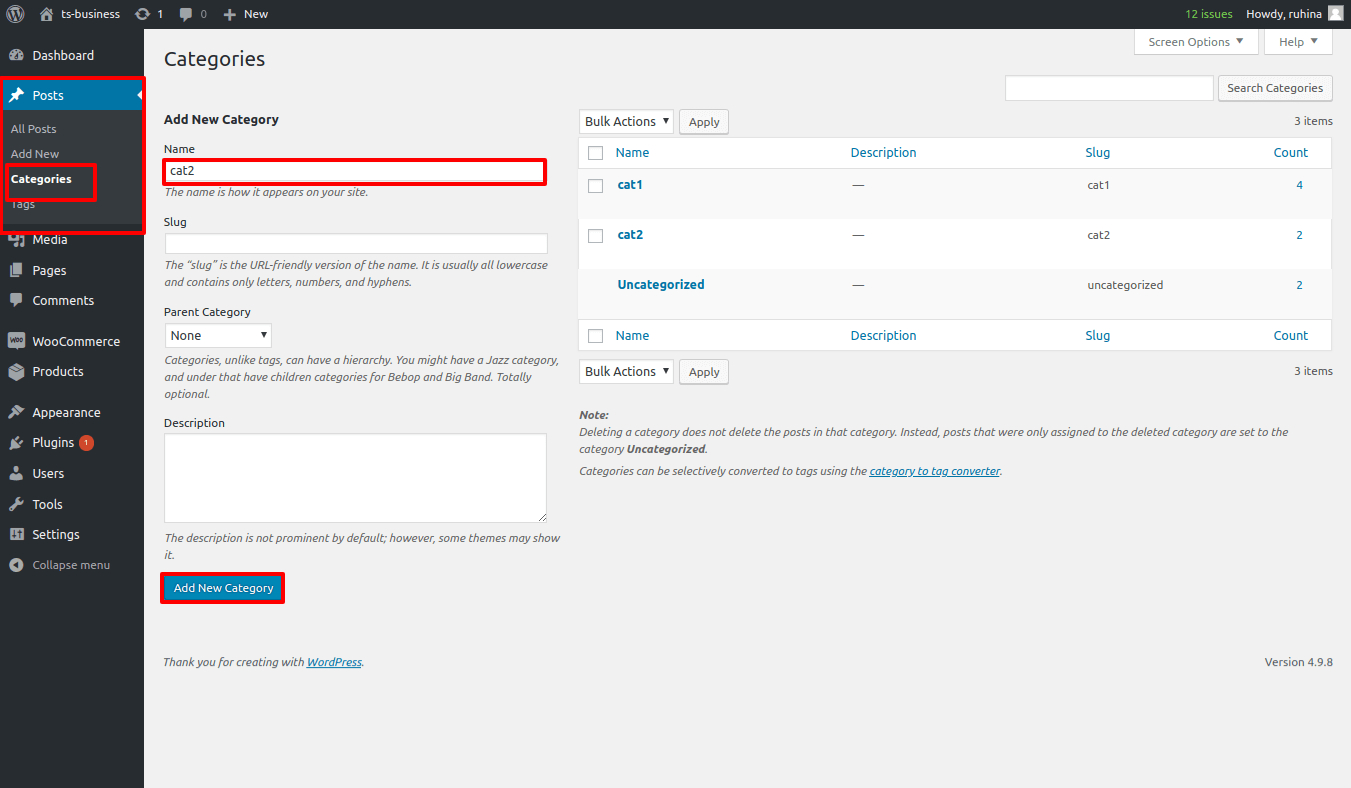
Task: Collapse the sidebar menu arrow icon
Action: (16, 565)
